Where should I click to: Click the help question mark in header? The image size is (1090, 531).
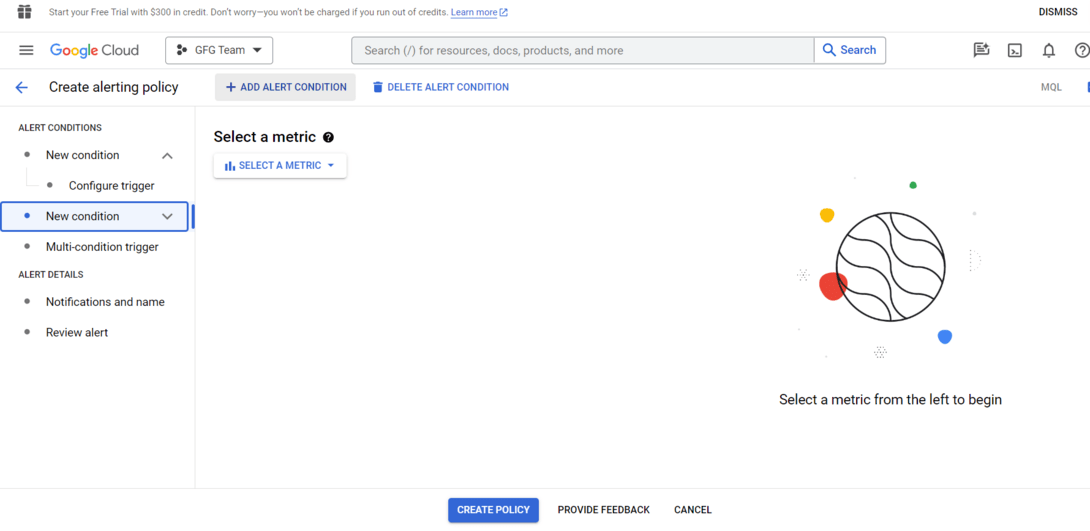[1081, 50]
